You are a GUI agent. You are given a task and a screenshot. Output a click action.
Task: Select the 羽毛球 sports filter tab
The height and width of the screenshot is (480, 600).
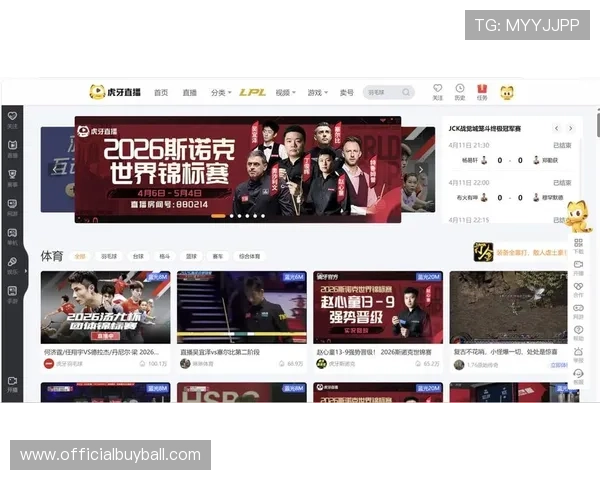click(x=109, y=256)
